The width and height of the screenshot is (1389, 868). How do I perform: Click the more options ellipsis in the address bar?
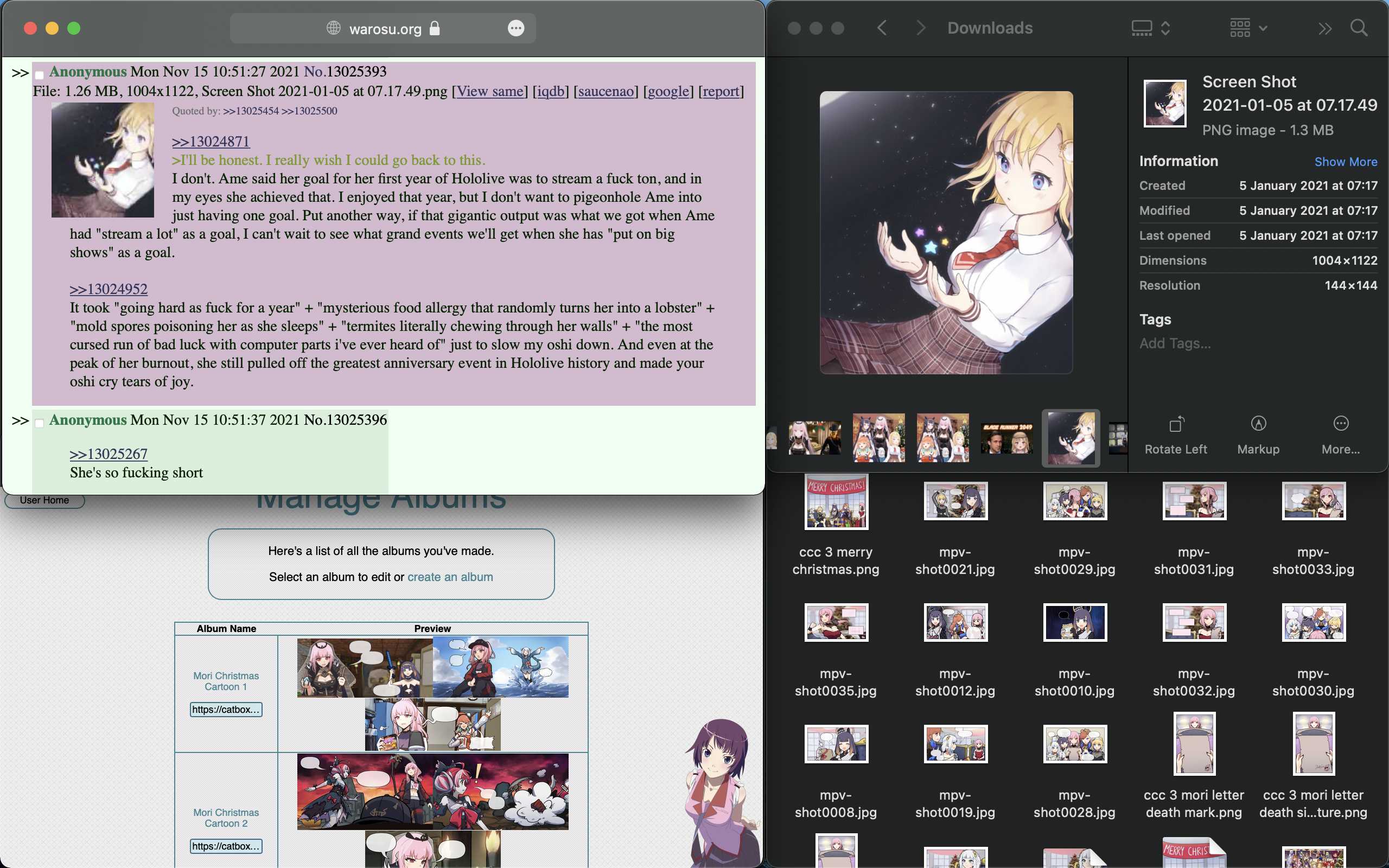click(x=516, y=28)
